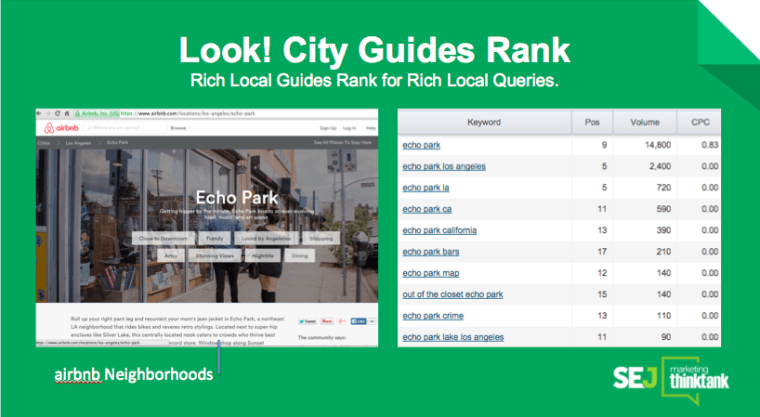Click the 'Look! City Guides Rank' title
The image size is (760, 417).
click(x=374, y=50)
